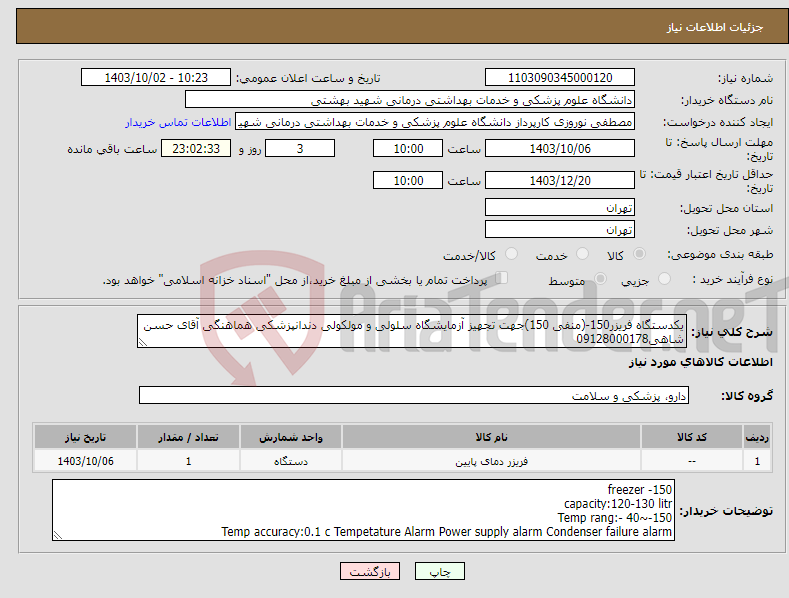This screenshot has width=789, height=598.
Task: Click the تاریخ نیاز column header
Action: pos(85,437)
